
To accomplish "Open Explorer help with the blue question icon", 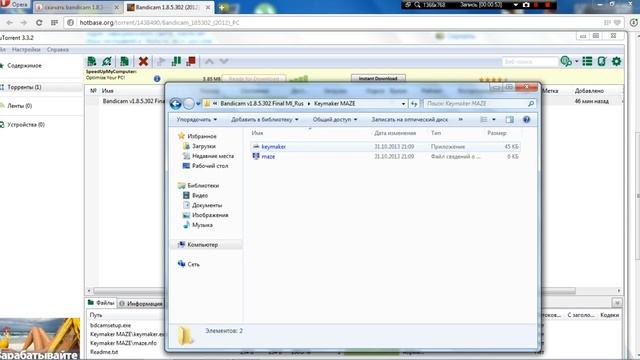I will tap(527, 120).
